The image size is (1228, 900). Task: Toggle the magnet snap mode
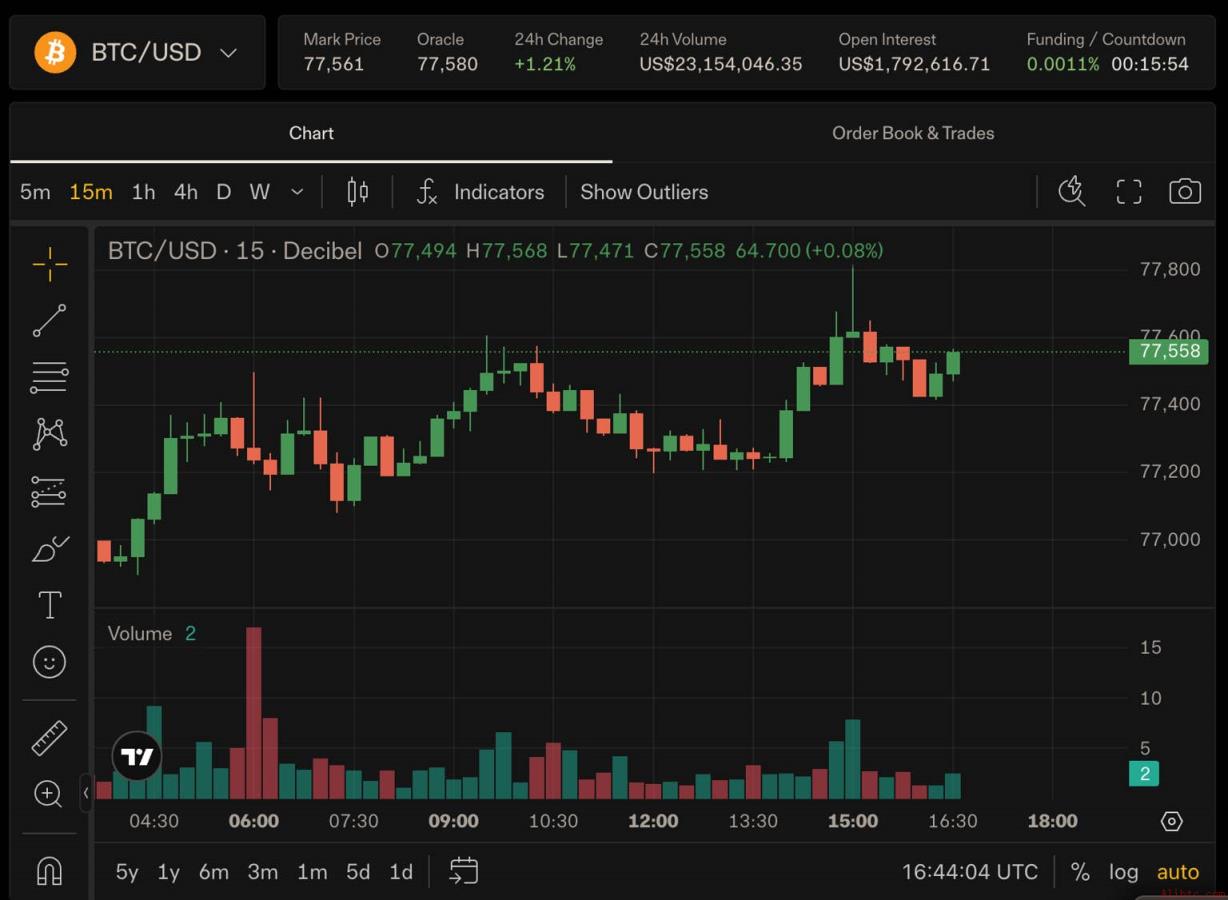(49, 871)
